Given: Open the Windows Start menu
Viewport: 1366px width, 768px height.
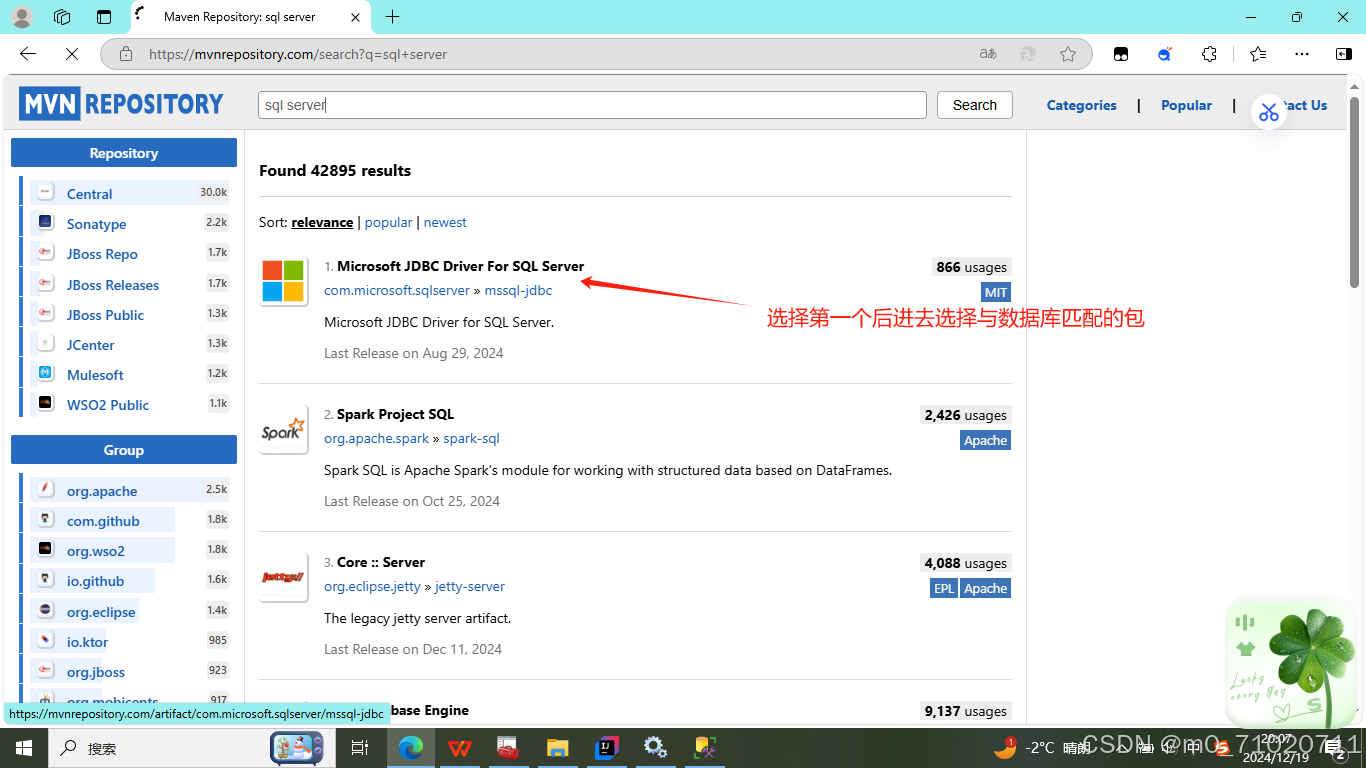Looking at the screenshot, I should [24, 747].
